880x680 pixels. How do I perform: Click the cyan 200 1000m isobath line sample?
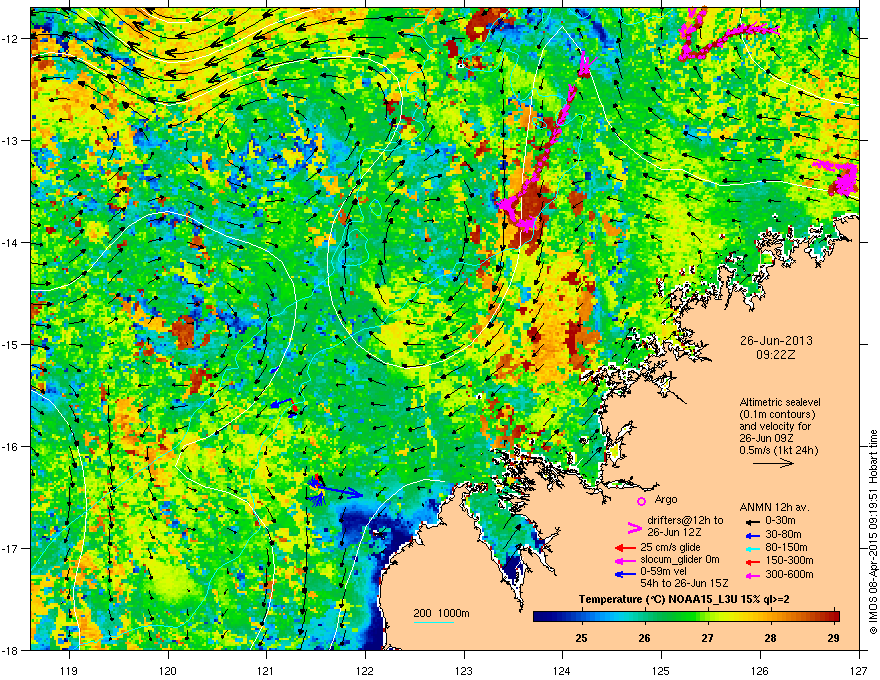click(433, 622)
